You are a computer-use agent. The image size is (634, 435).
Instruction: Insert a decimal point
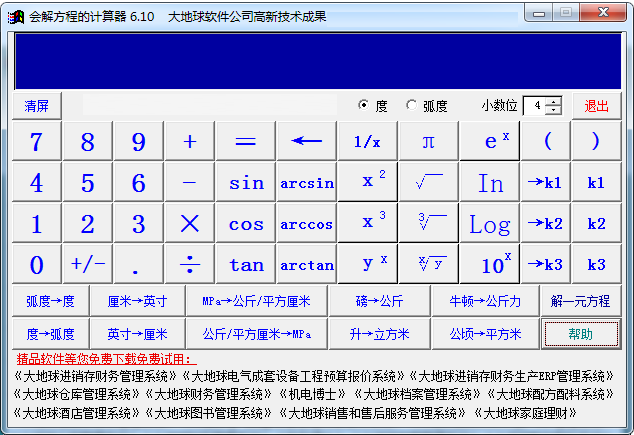(x=139, y=264)
